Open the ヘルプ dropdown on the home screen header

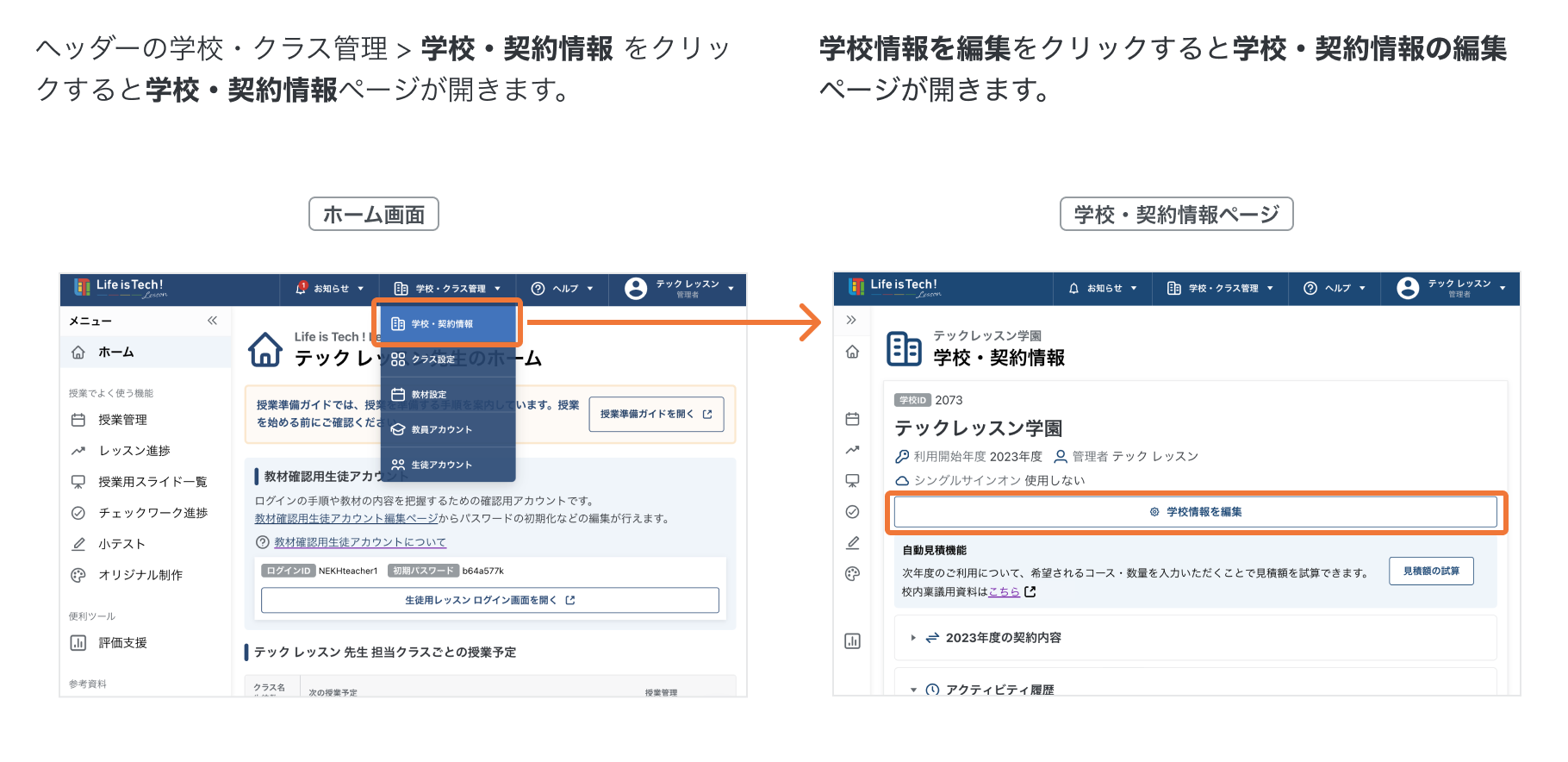[563, 289]
